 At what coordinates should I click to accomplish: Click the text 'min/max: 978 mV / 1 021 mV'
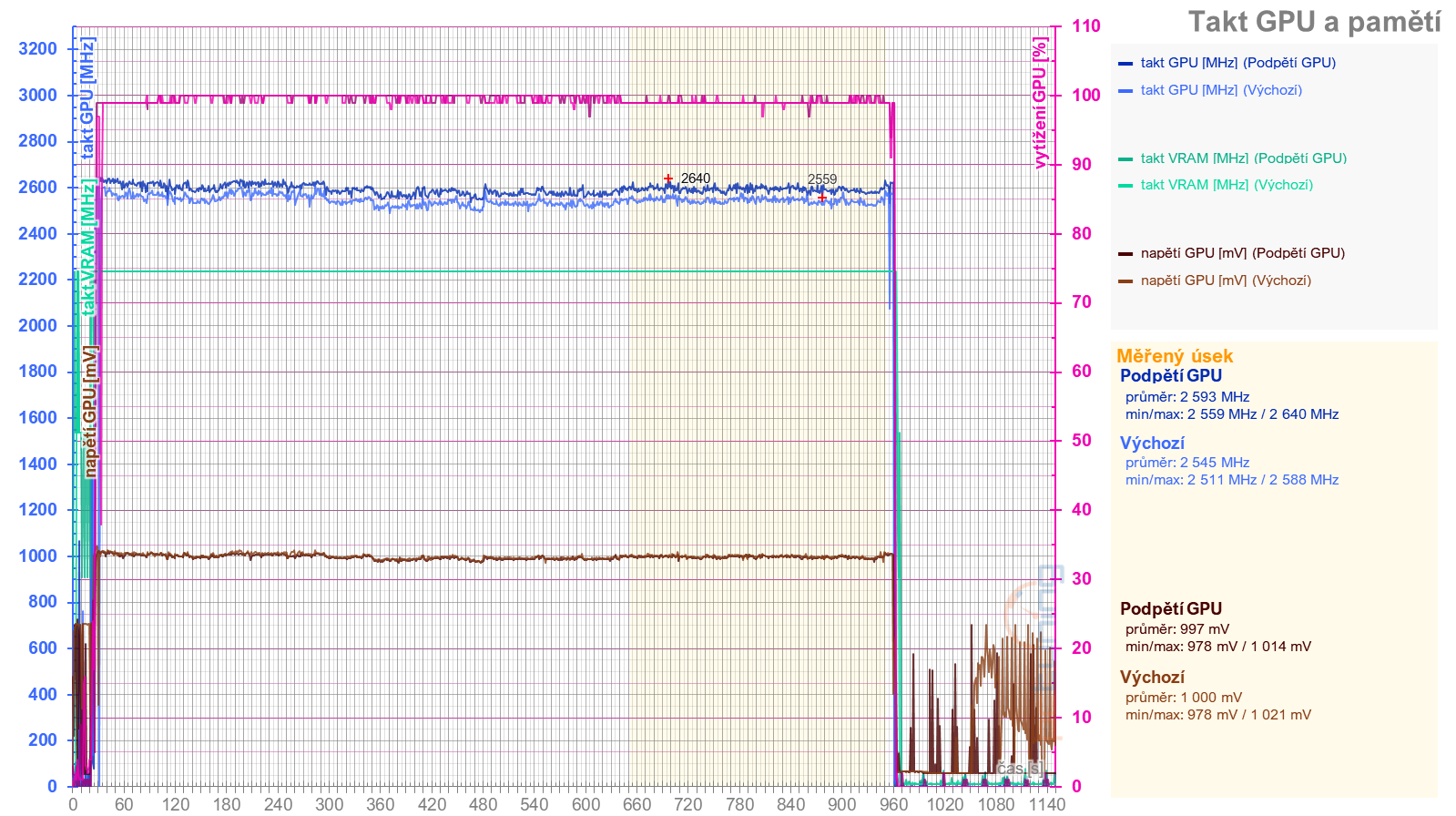[x=1218, y=715]
